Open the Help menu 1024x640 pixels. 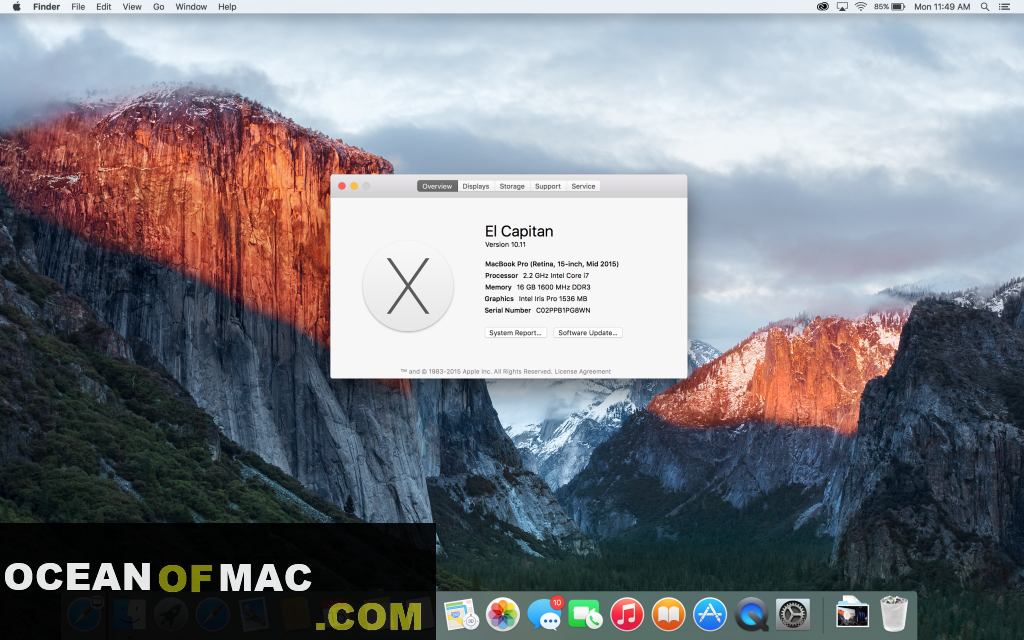click(227, 7)
